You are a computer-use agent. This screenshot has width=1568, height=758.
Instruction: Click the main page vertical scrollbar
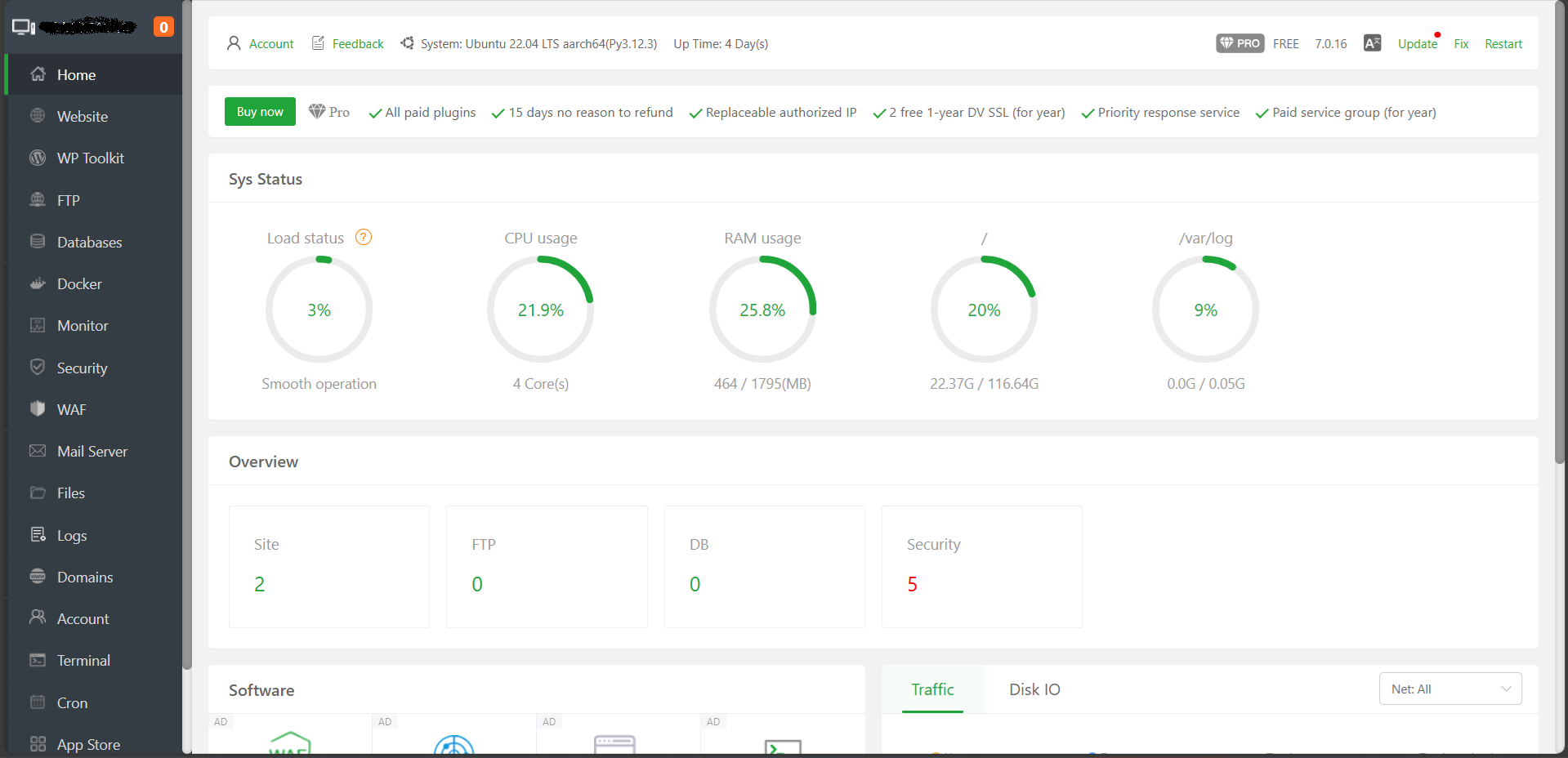tap(1559, 245)
